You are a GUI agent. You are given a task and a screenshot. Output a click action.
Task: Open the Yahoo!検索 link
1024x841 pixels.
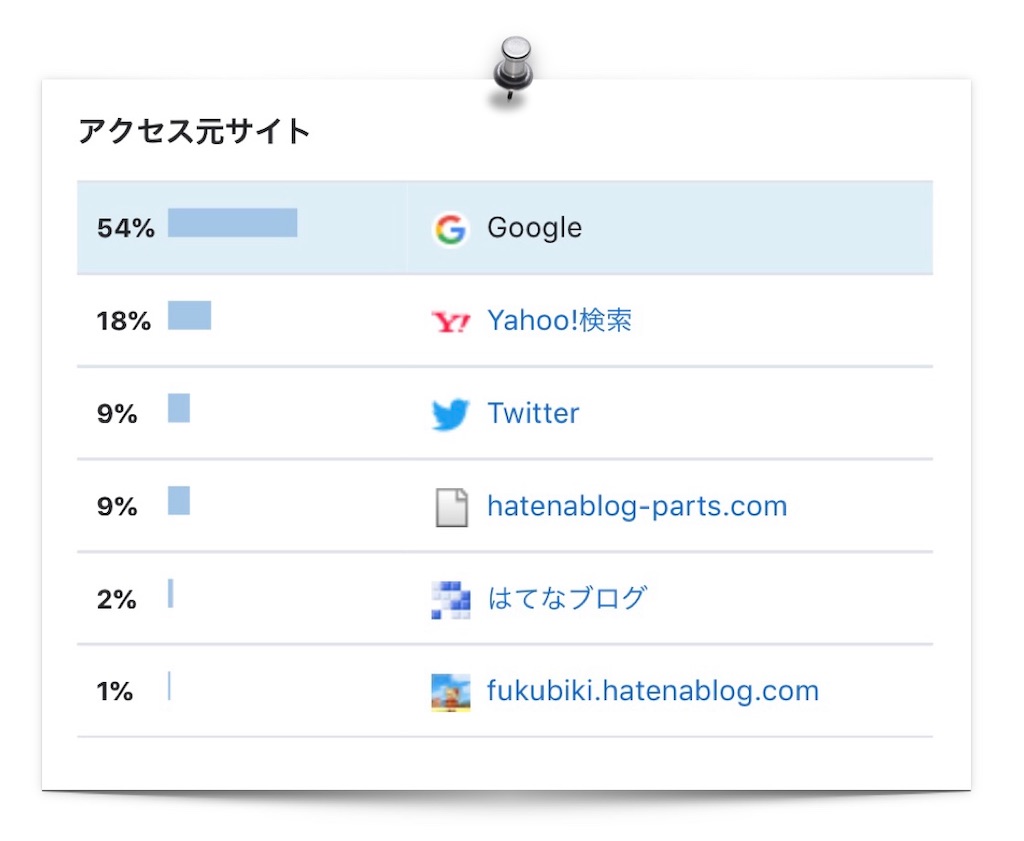[559, 320]
